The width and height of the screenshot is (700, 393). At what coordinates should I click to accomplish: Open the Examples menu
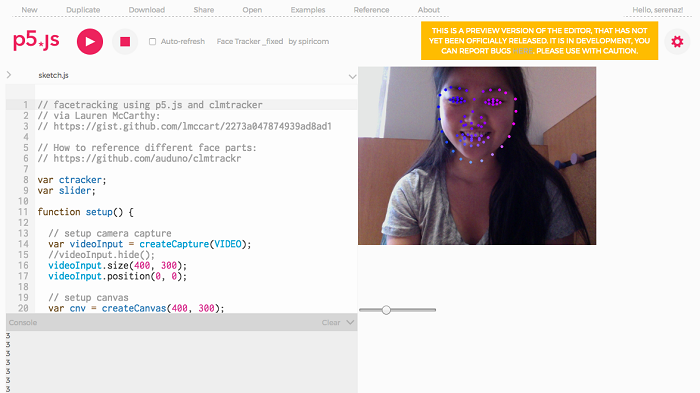pyautogui.click(x=308, y=9)
